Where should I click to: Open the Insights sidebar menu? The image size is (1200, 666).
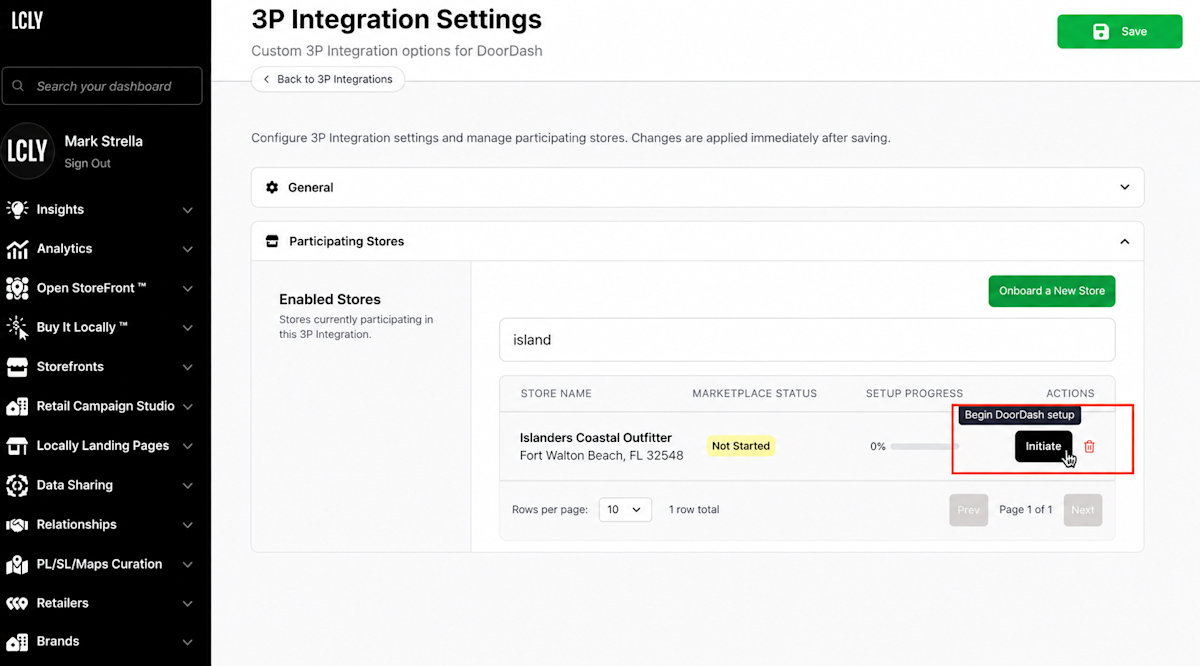[100, 209]
